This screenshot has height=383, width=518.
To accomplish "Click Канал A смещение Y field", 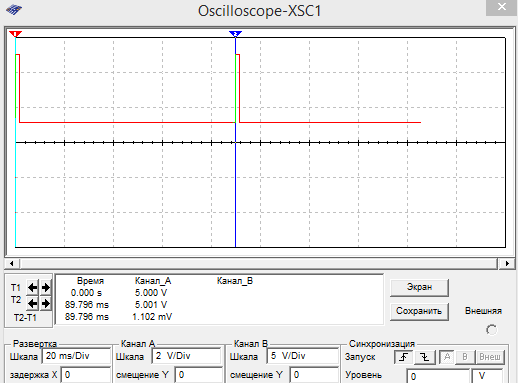I will pyautogui.click(x=199, y=375).
